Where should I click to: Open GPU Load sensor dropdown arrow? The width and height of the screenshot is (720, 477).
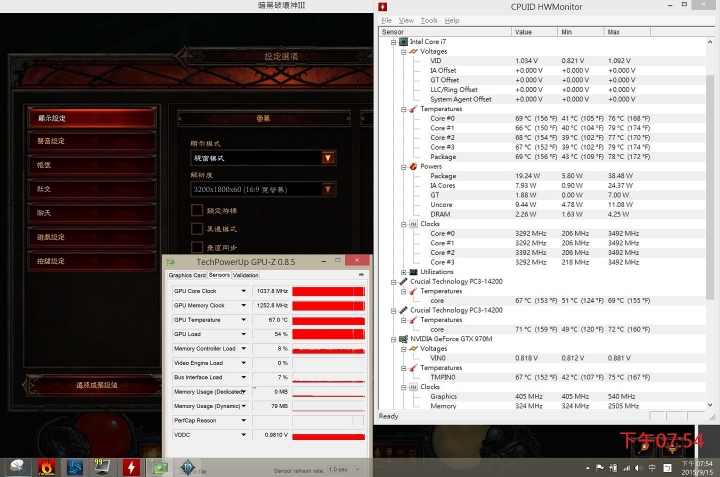pyautogui.click(x=243, y=334)
